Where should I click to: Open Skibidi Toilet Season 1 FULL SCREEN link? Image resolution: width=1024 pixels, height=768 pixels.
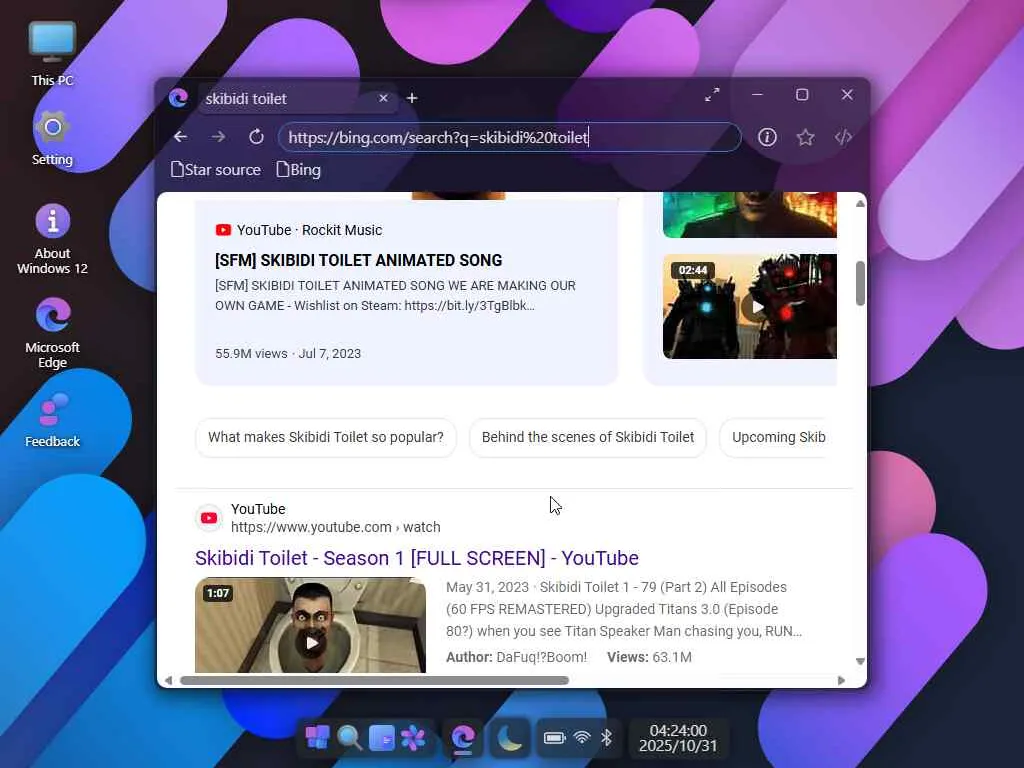pyautogui.click(x=417, y=558)
